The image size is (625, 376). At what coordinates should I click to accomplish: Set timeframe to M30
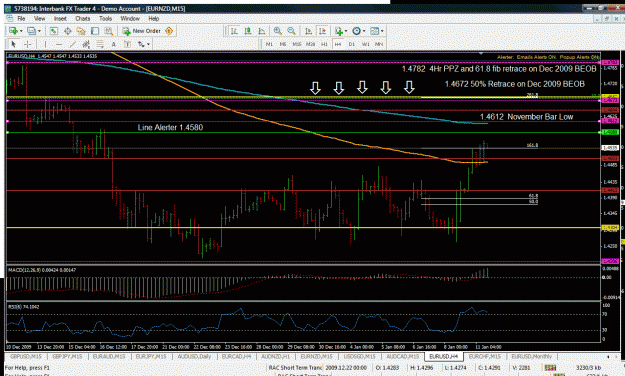click(311, 44)
